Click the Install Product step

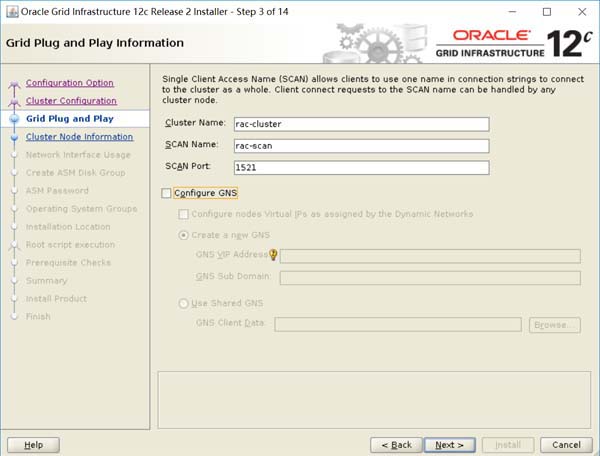click(x=56, y=298)
